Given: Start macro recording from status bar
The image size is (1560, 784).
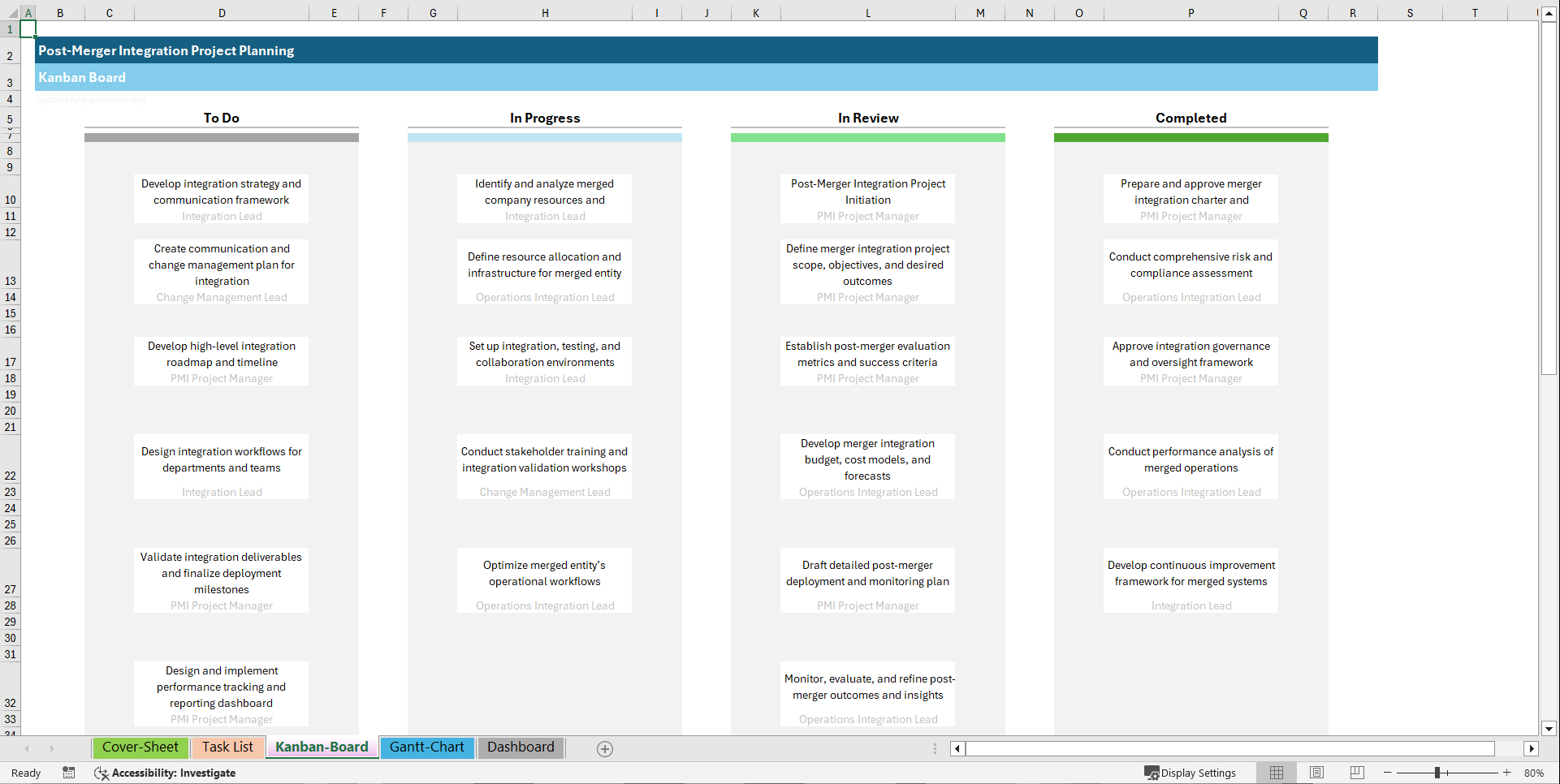Looking at the screenshot, I should pos(69,773).
